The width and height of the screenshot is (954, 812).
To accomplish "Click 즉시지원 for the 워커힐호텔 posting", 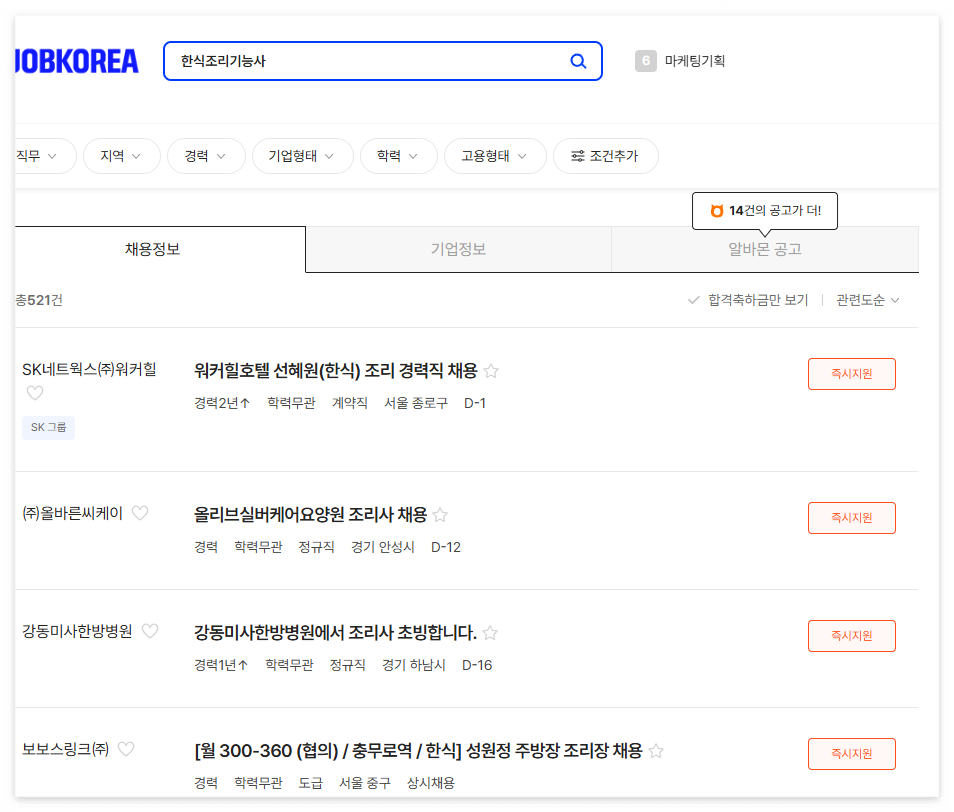I will pos(851,373).
